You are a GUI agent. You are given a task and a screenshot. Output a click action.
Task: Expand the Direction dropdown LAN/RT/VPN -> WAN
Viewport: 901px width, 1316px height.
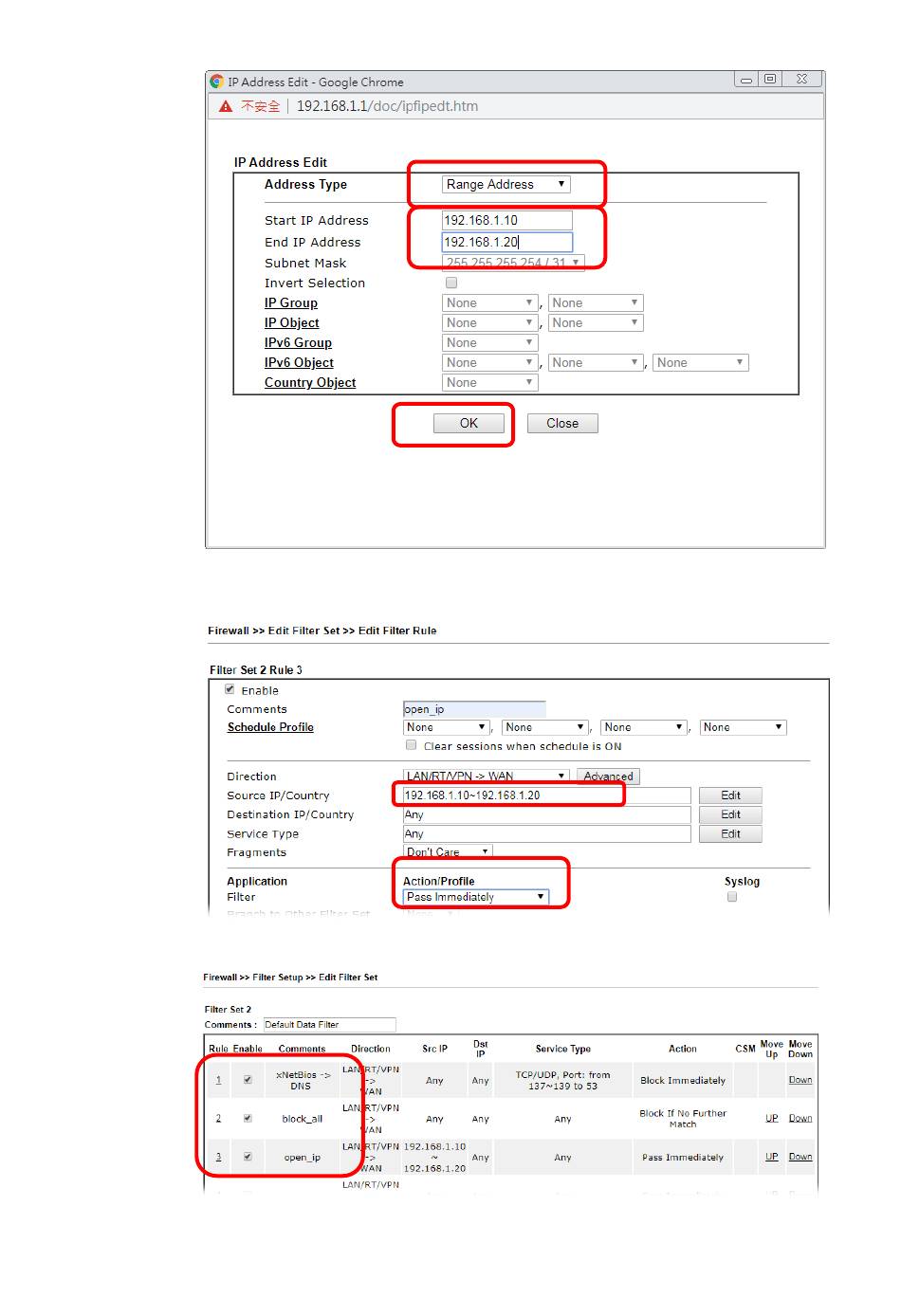coord(486,777)
